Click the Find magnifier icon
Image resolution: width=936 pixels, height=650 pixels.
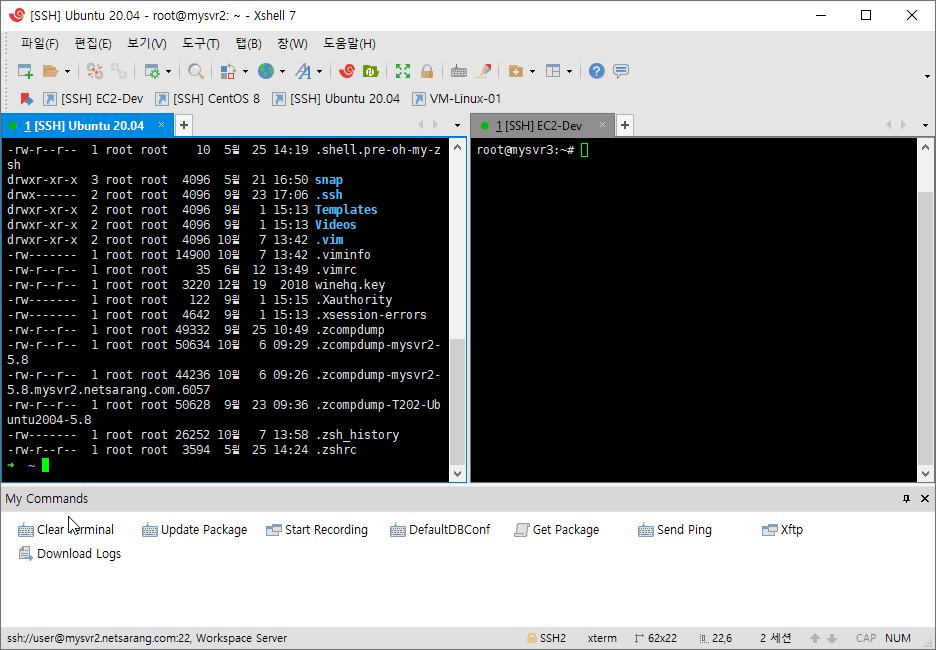[196, 72]
